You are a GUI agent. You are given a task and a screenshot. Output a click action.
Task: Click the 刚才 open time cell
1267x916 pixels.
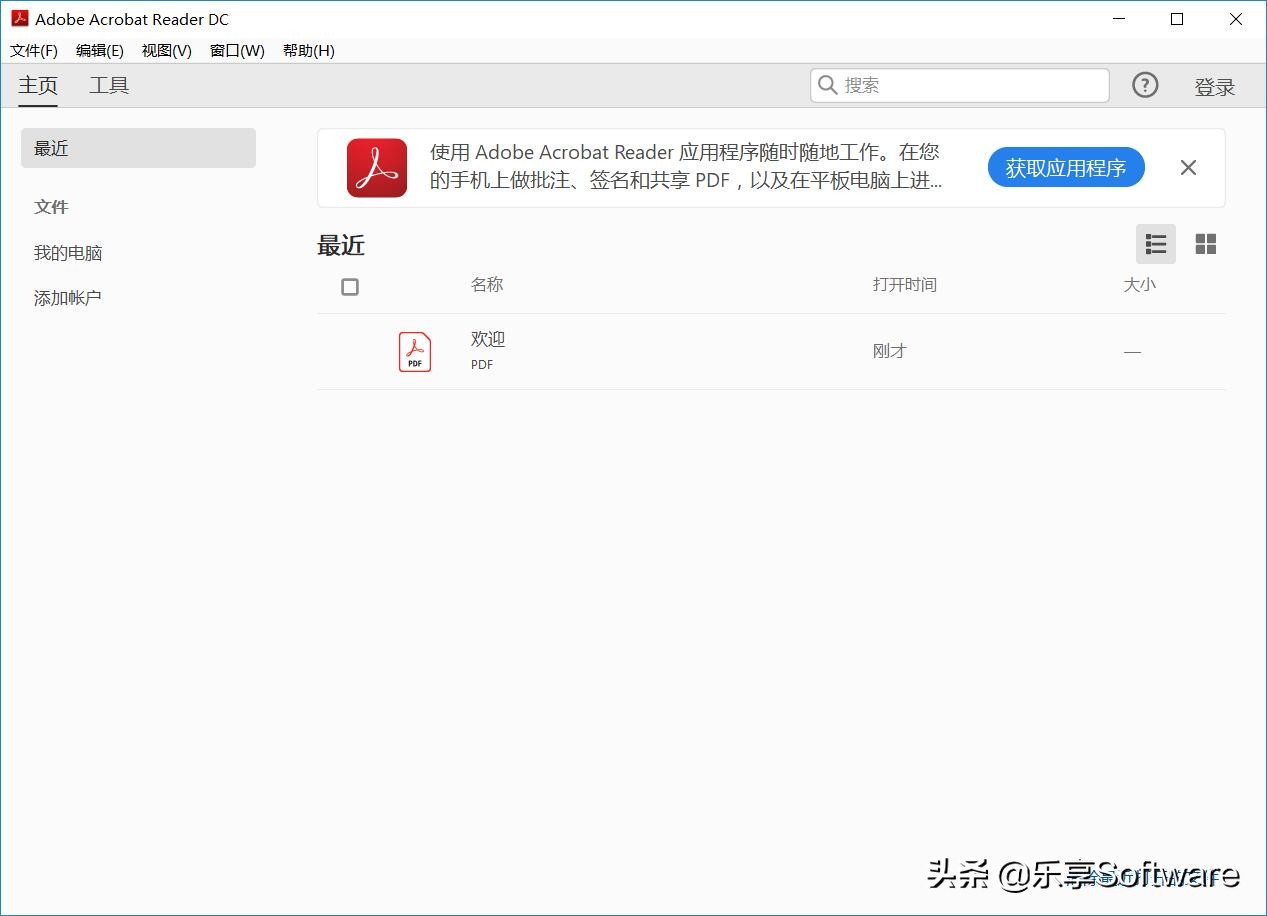coord(890,351)
